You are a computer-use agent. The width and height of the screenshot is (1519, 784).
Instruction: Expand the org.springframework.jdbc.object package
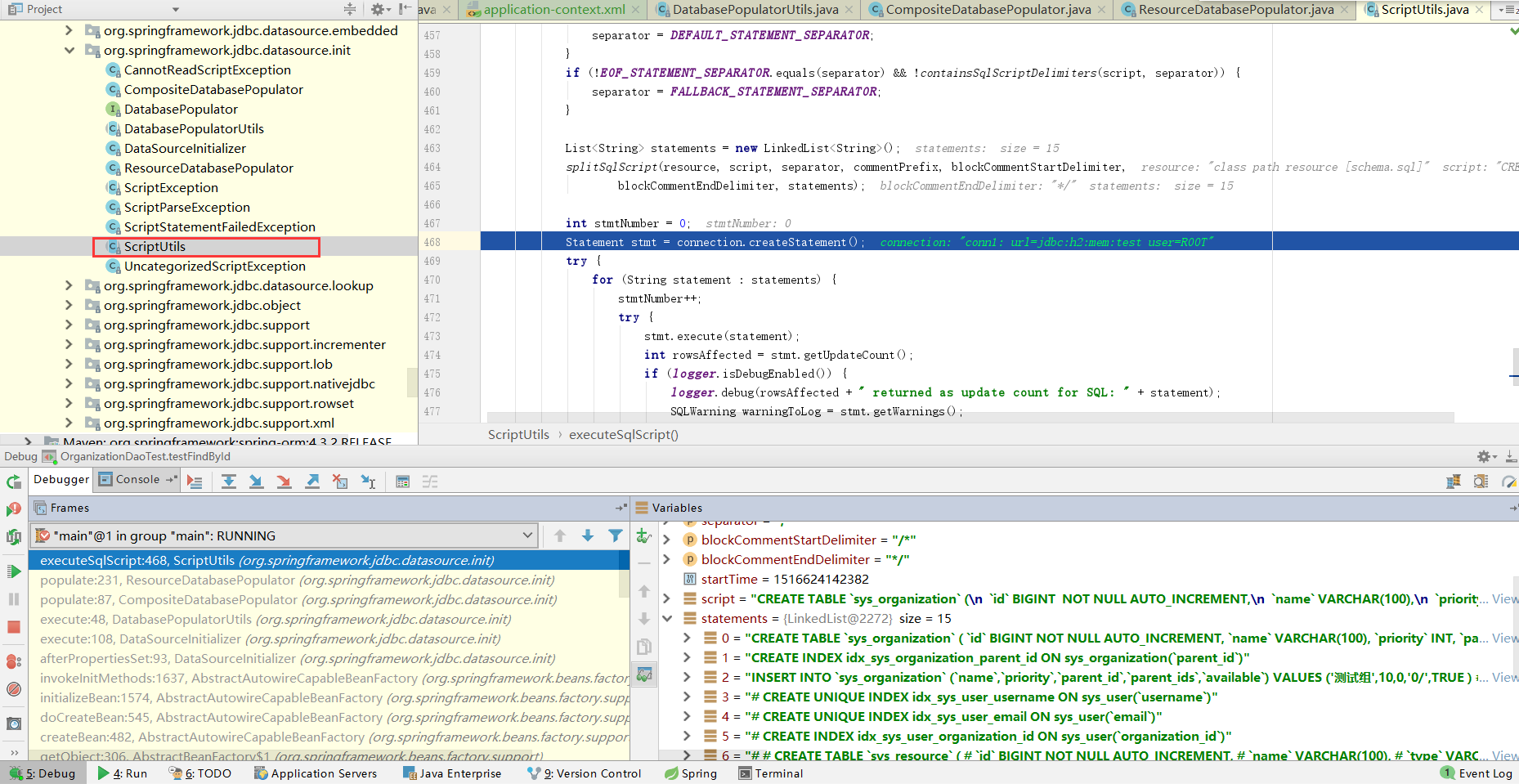[69, 306]
